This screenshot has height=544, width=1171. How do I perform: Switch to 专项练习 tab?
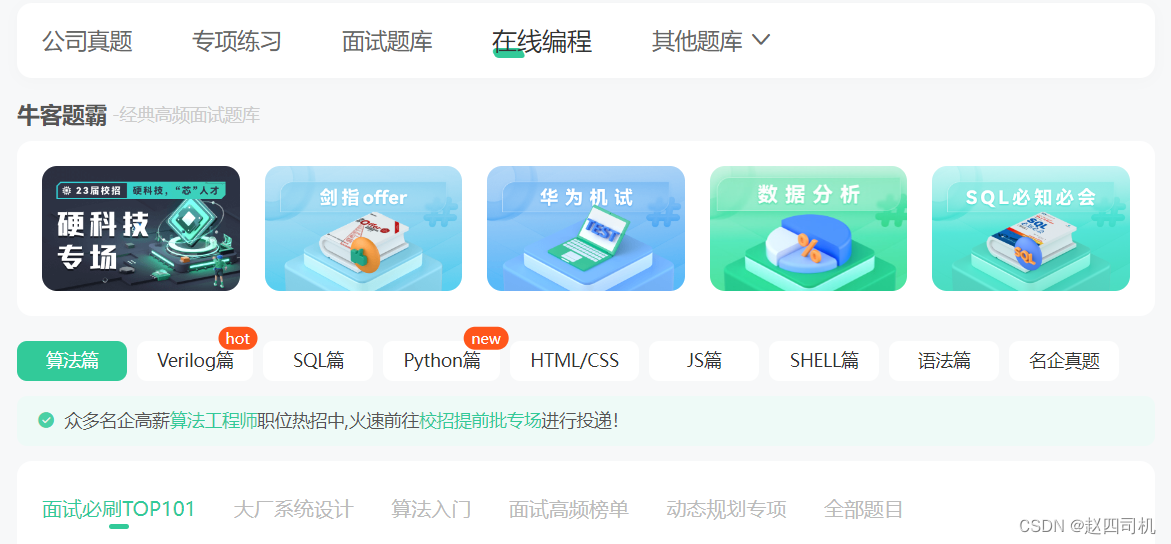pyautogui.click(x=237, y=41)
